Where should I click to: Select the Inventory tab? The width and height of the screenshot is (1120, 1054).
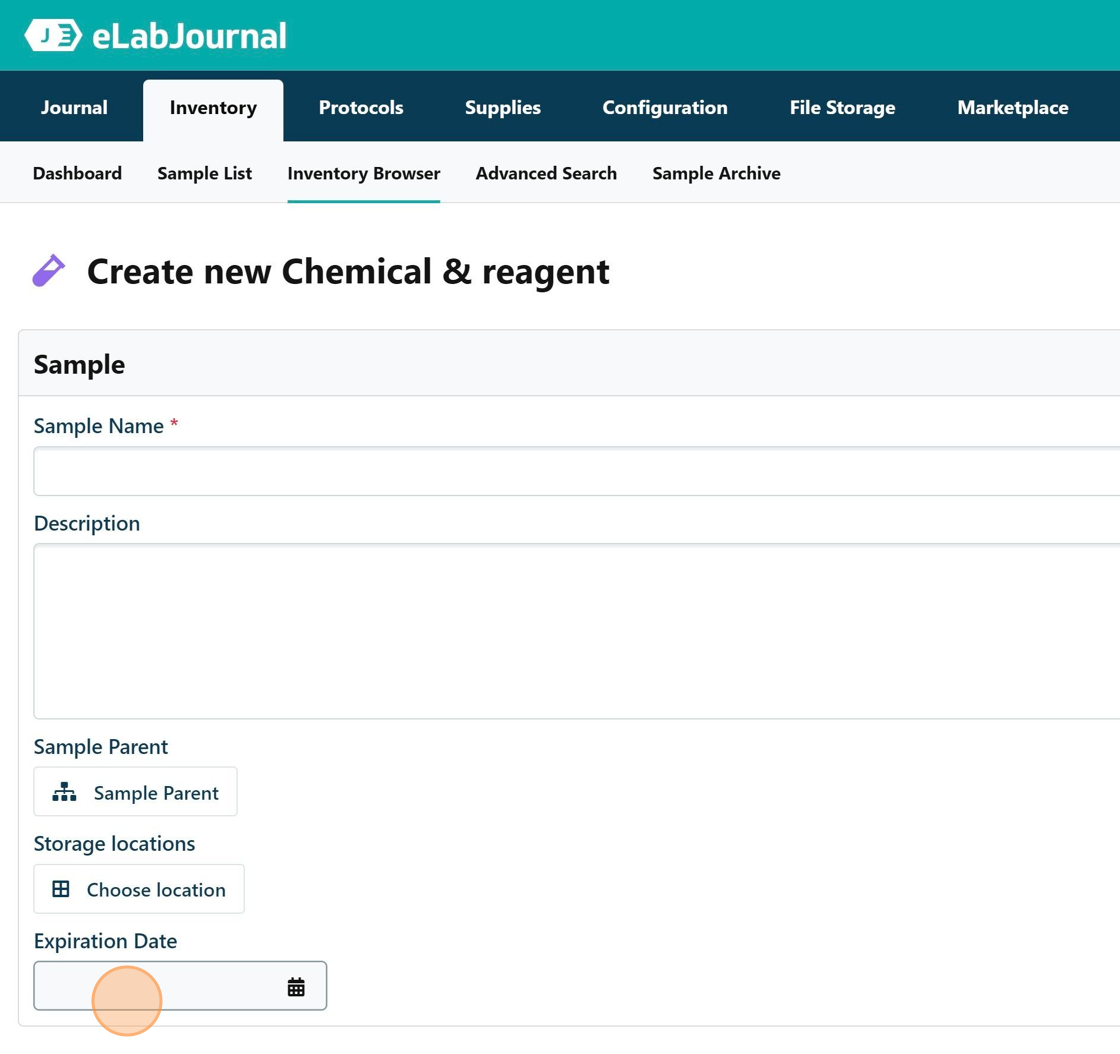[213, 108]
